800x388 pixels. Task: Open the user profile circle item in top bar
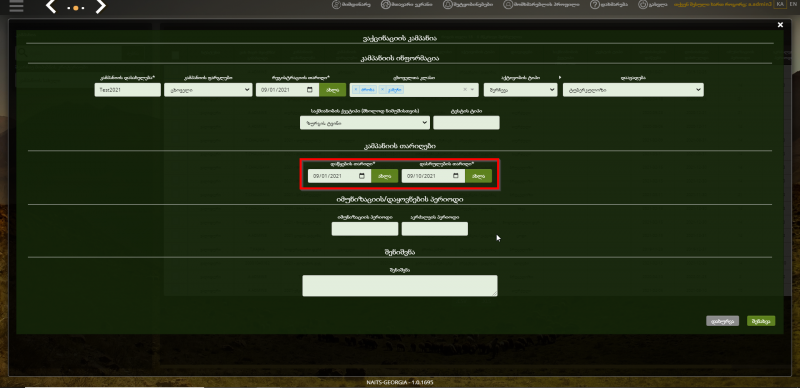point(541,5)
